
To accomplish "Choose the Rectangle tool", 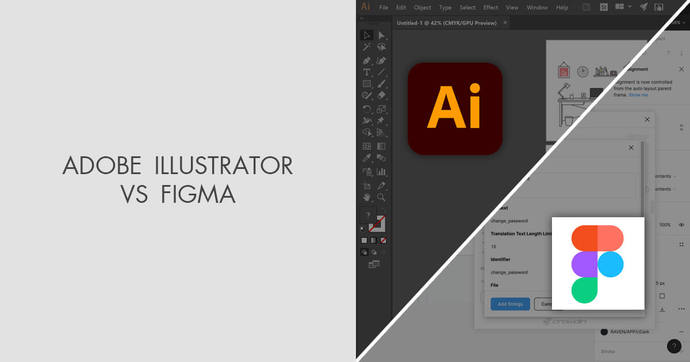I will (x=367, y=84).
